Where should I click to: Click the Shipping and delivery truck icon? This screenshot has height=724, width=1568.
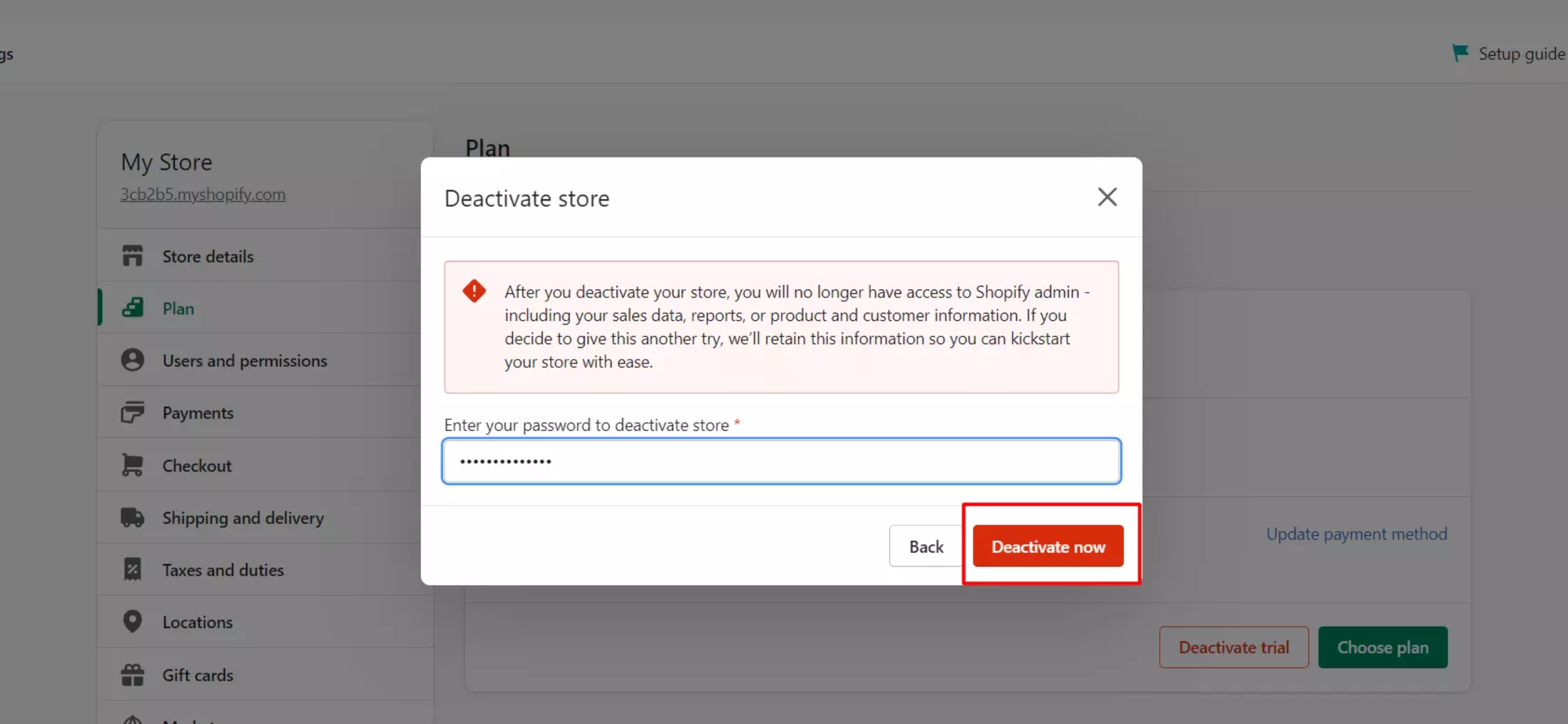(x=132, y=518)
